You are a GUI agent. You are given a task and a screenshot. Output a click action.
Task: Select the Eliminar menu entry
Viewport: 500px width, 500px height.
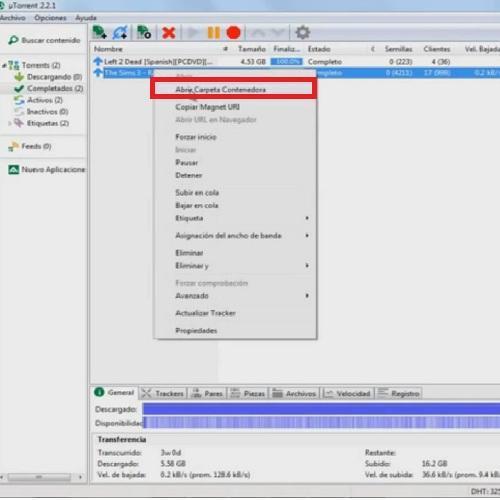235,253
